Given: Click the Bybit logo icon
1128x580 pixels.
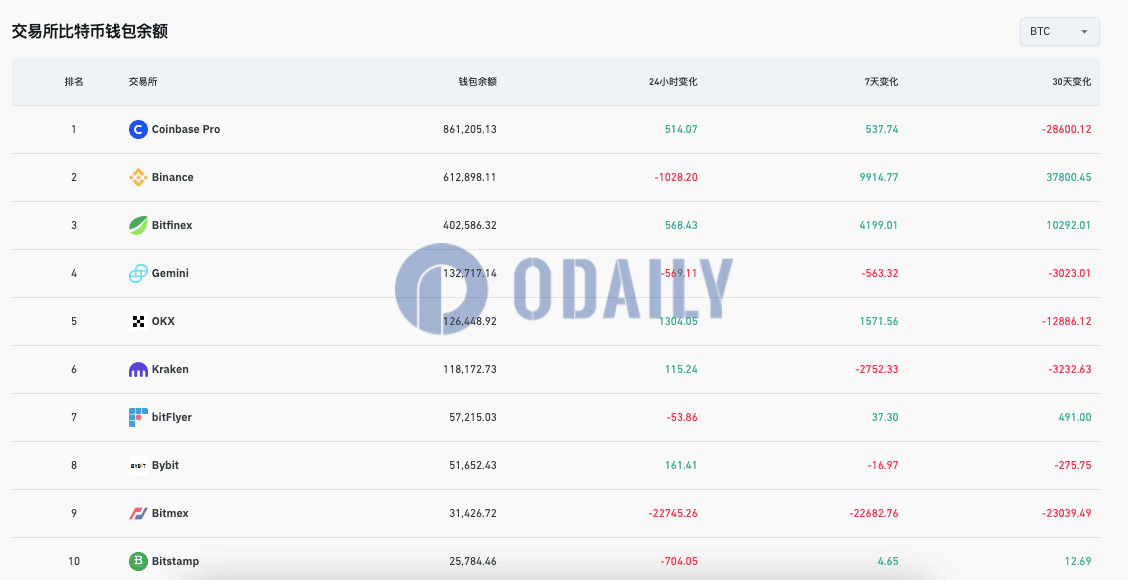Looking at the screenshot, I should 138,466.
